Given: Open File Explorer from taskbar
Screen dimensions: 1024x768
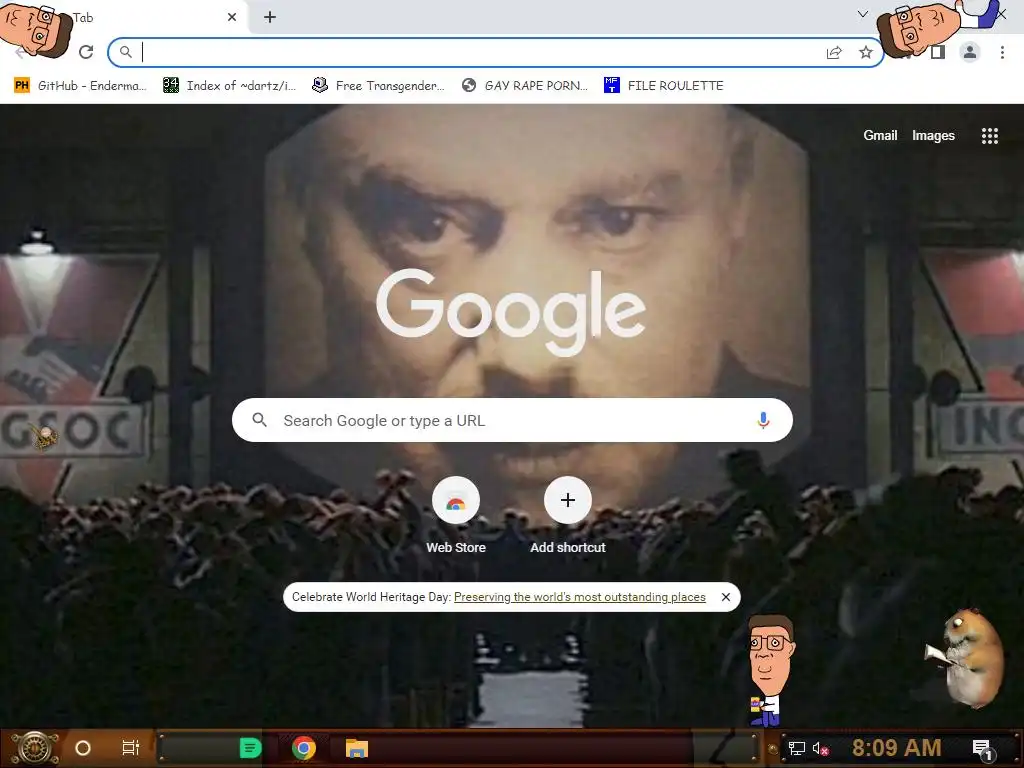Looking at the screenshot, I should point(357,748).
